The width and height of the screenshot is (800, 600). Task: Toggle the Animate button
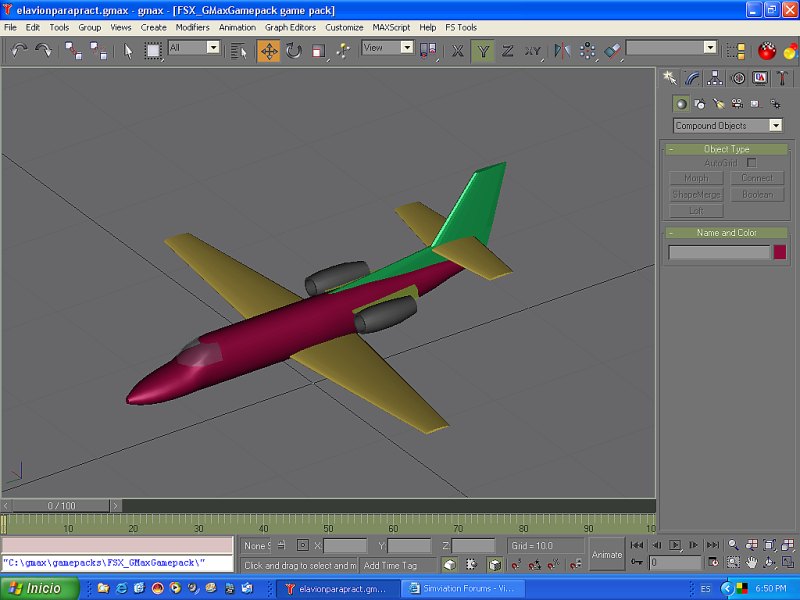click(x=606, y=554)
